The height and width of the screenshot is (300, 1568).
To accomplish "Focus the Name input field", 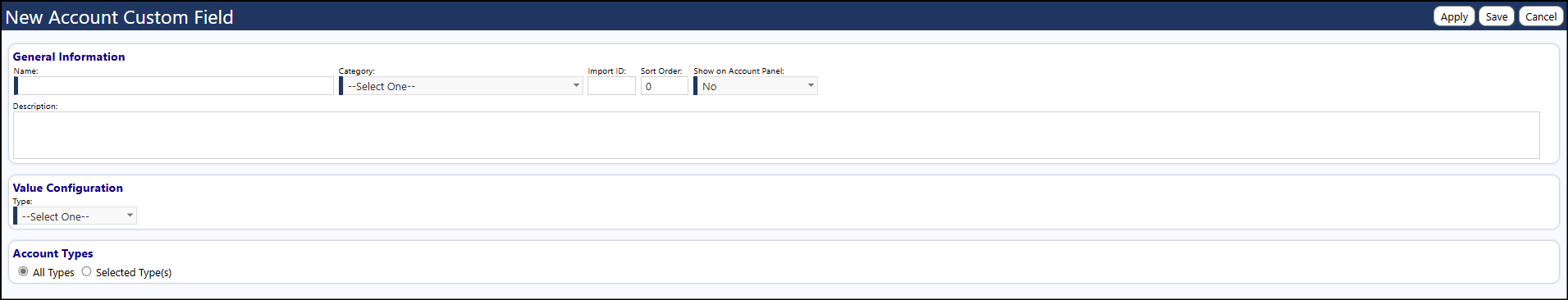I will point(175,86).
